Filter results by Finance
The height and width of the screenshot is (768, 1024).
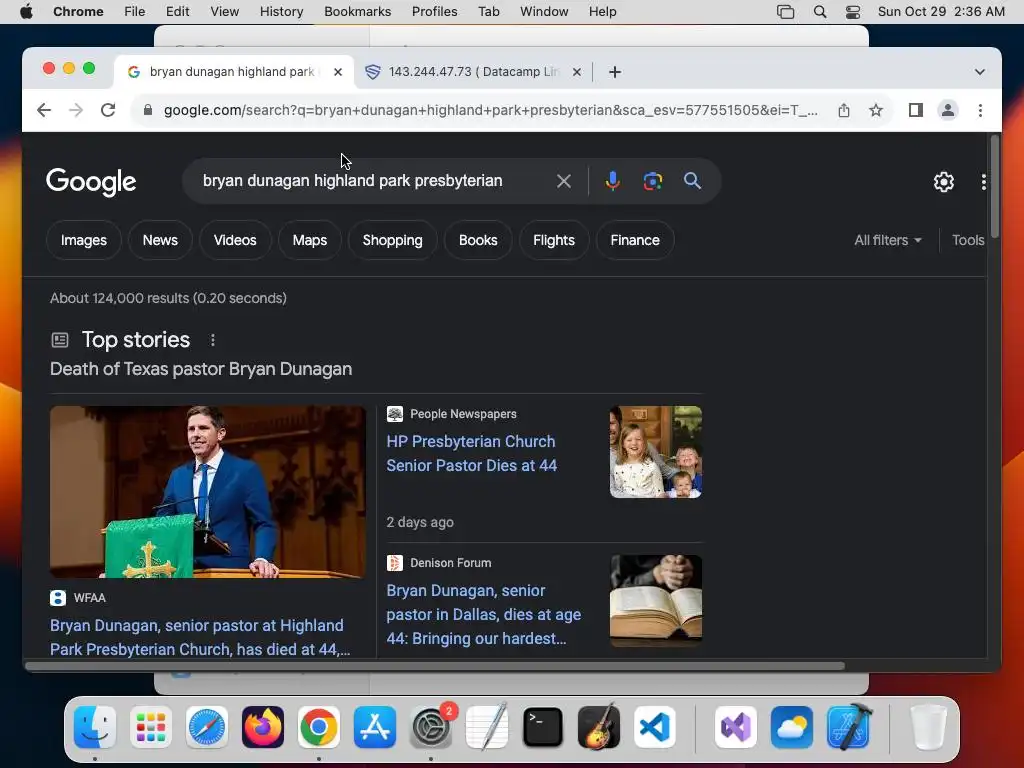click(x=635, y=240)
